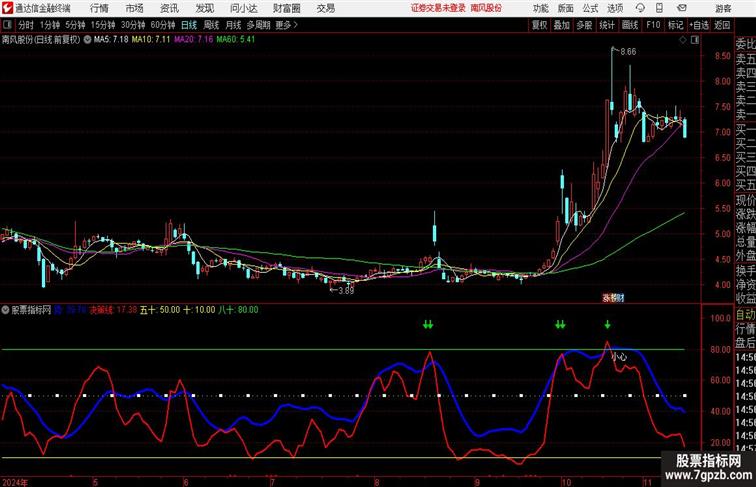This screenshot has height=487, width=756.
Task: Click the 五十: 50.00 indicator value
Action: pos(160,310)
